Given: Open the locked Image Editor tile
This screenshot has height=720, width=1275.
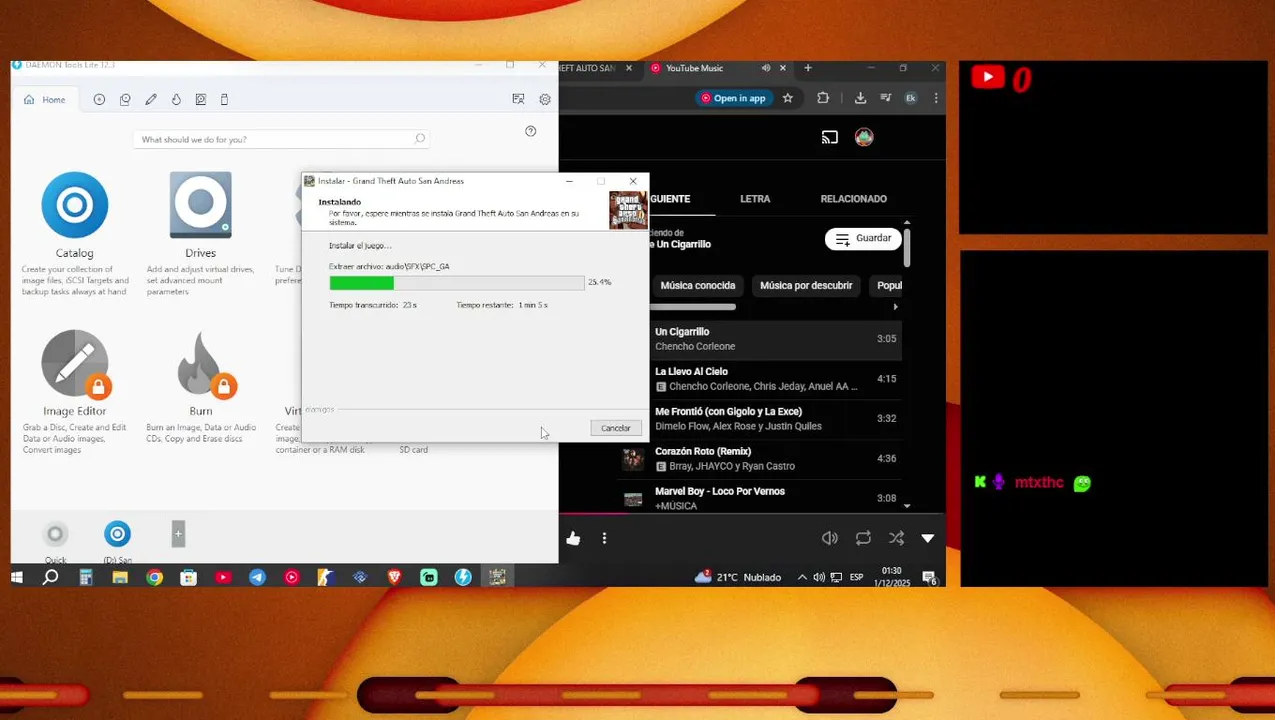Looking at the screenshot, I should (x=75, y=373).
